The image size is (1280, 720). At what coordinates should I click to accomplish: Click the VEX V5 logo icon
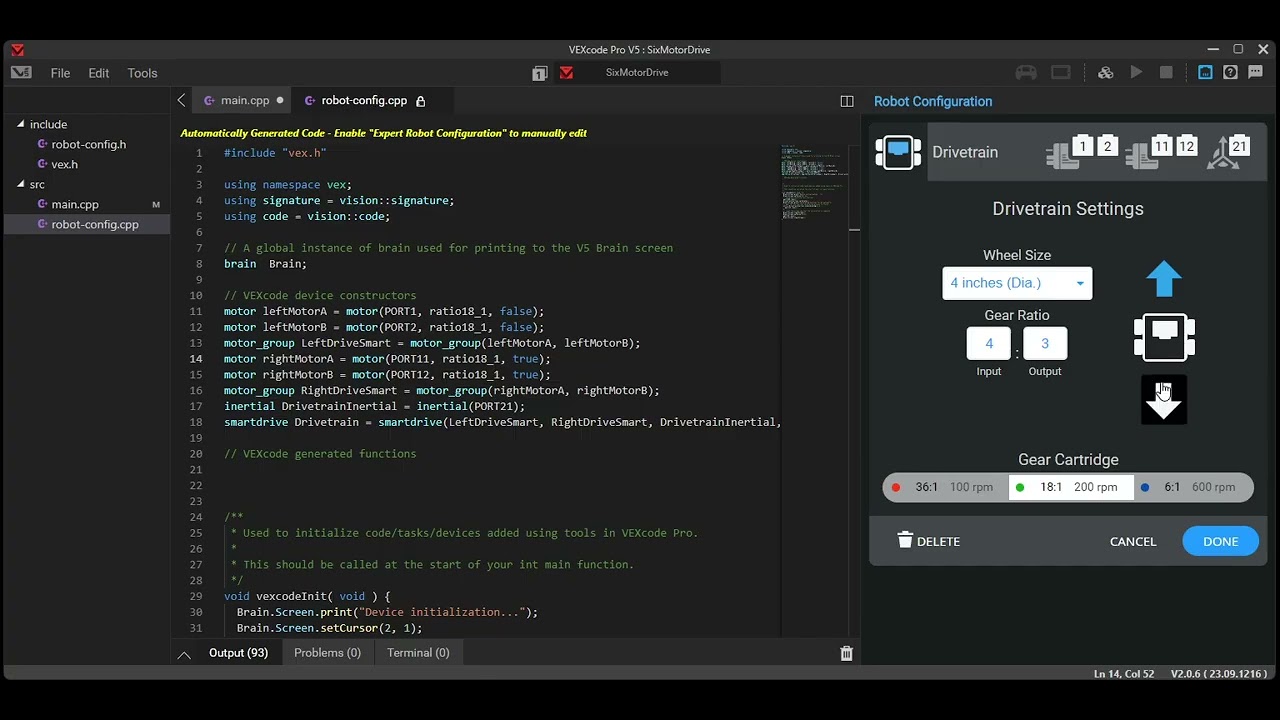pos(21,72)
